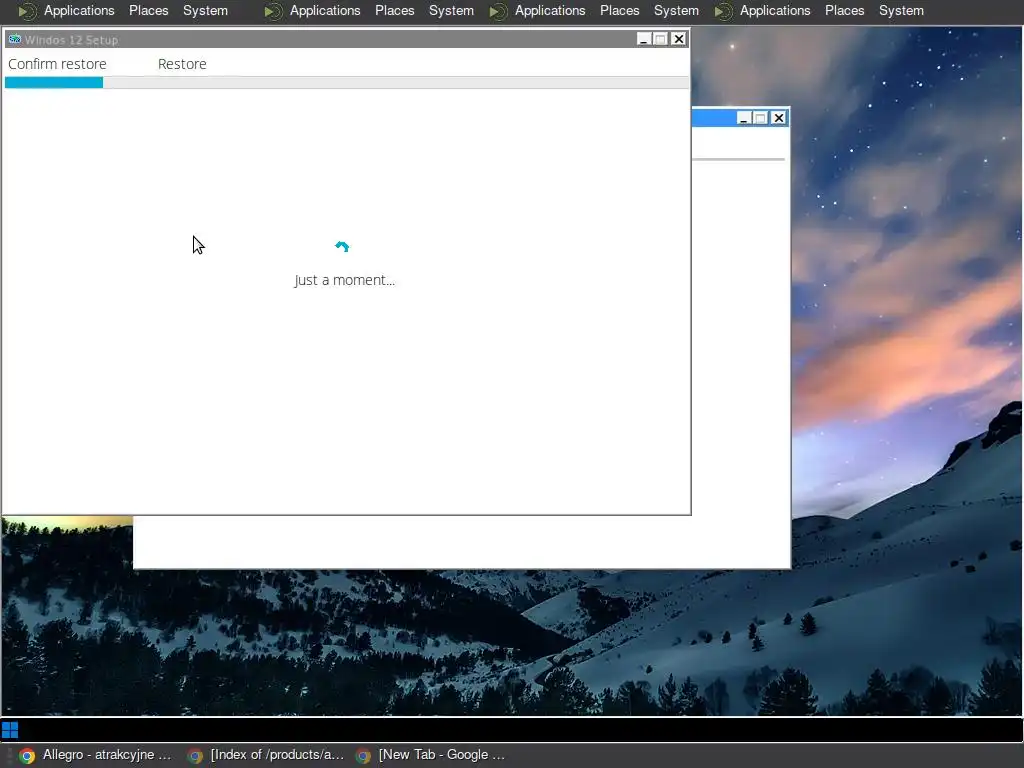
Task: Click the third Applications menu logo icon
Action: (x=498, y=11)
